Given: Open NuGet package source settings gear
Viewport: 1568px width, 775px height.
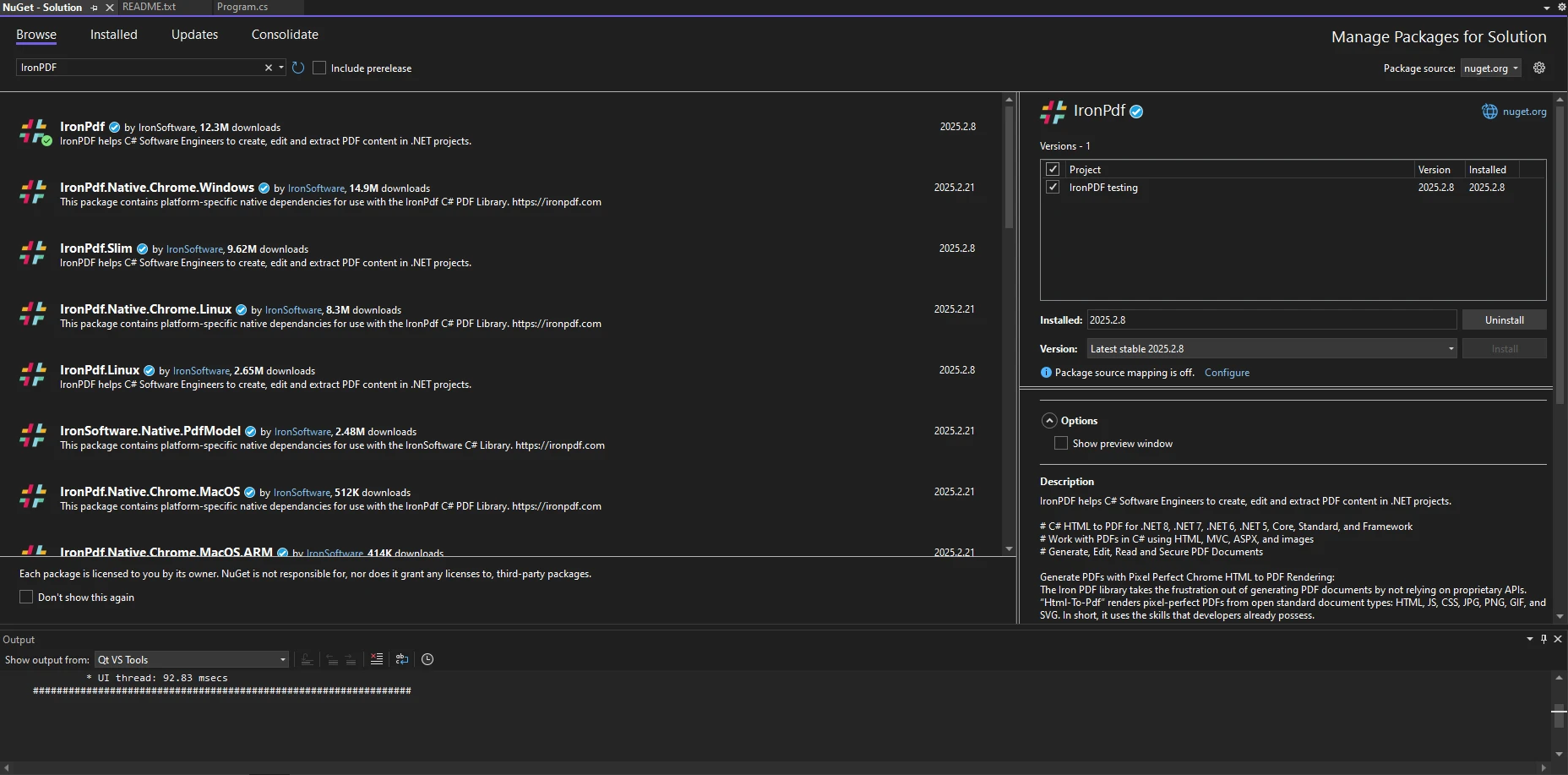Looking at the screenshot, I should click(1539, 68).
